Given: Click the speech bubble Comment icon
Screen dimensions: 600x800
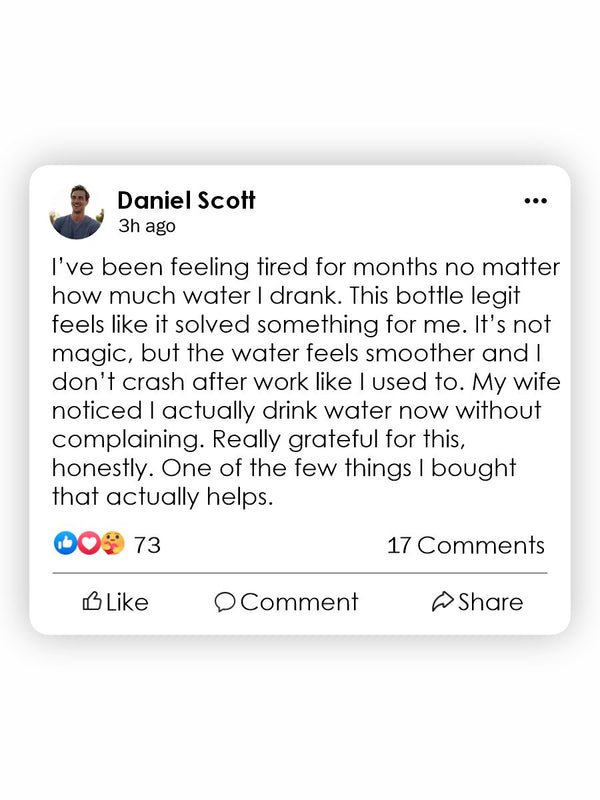Looking at the screenshot, I should click(224, 602).
